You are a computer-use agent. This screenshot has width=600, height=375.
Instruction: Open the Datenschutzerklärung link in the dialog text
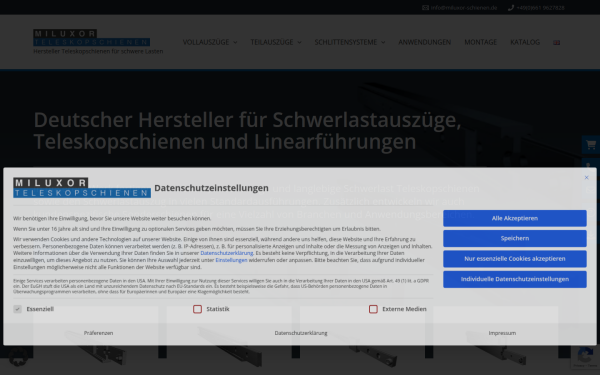[227, 253]
